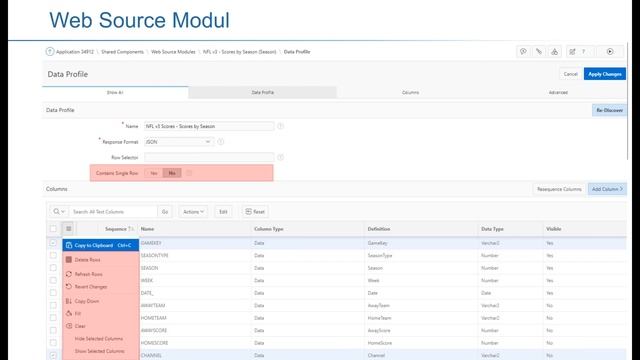Open the Web Source Modules breadcrumb link
This screenshot has width=640, height=360.
click(173, 52)
